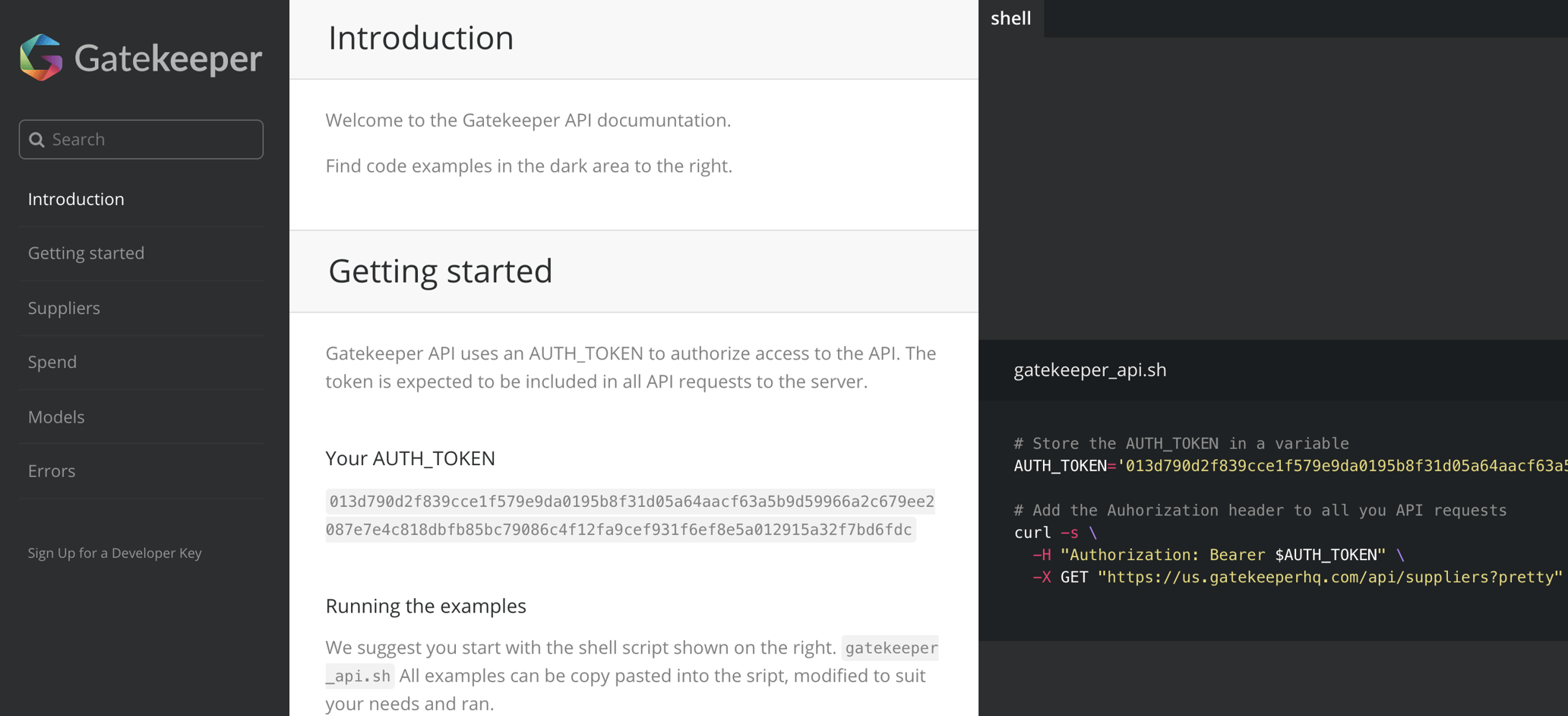Screen dimensions: 1568x716
Task: Open the Errors documentation section
Action: tap(51, 470)
